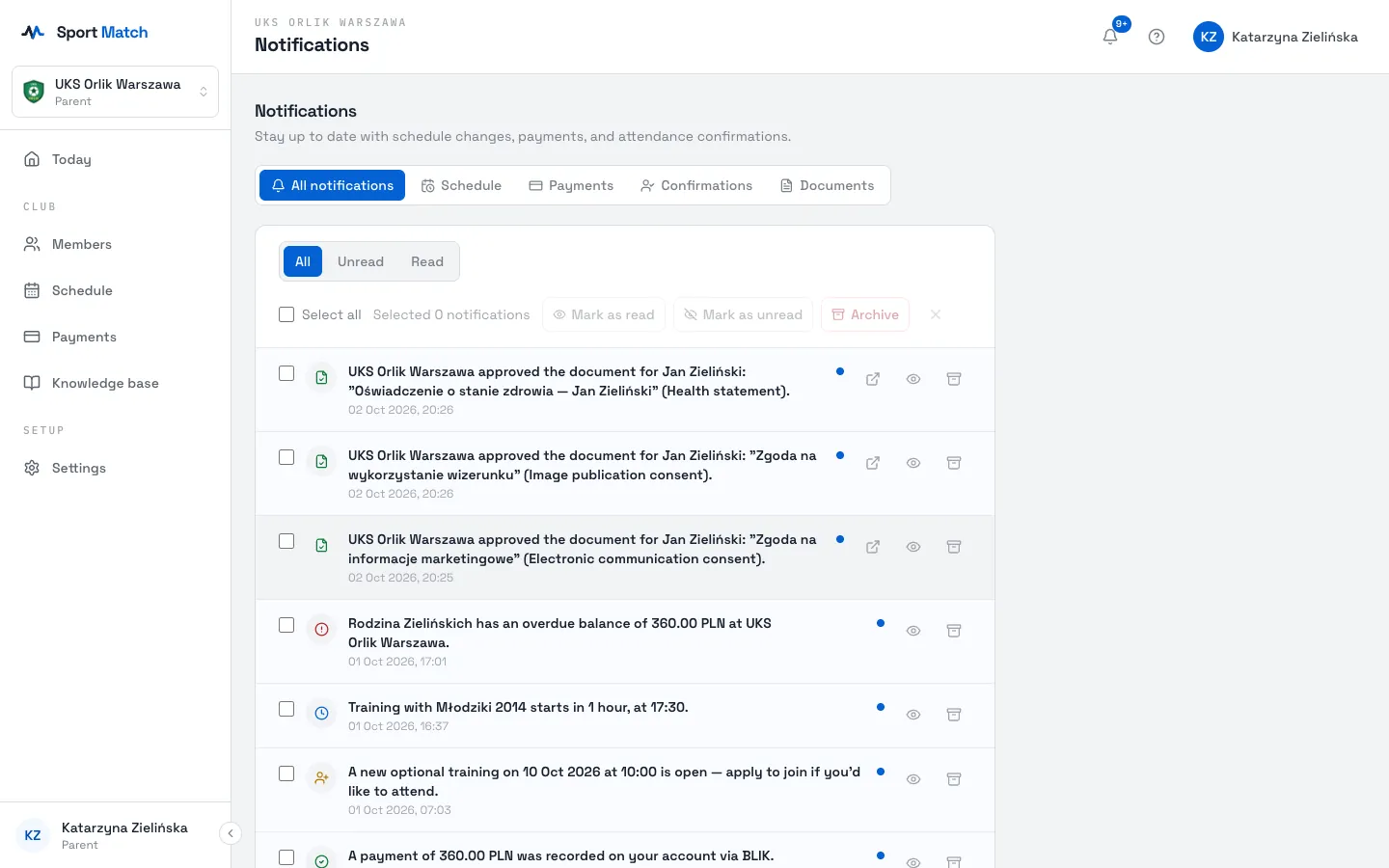The width and height of the screenshot is (1389, 868).
Task: Switch to the Schedule notifications tab
Action: pos(461,185)
